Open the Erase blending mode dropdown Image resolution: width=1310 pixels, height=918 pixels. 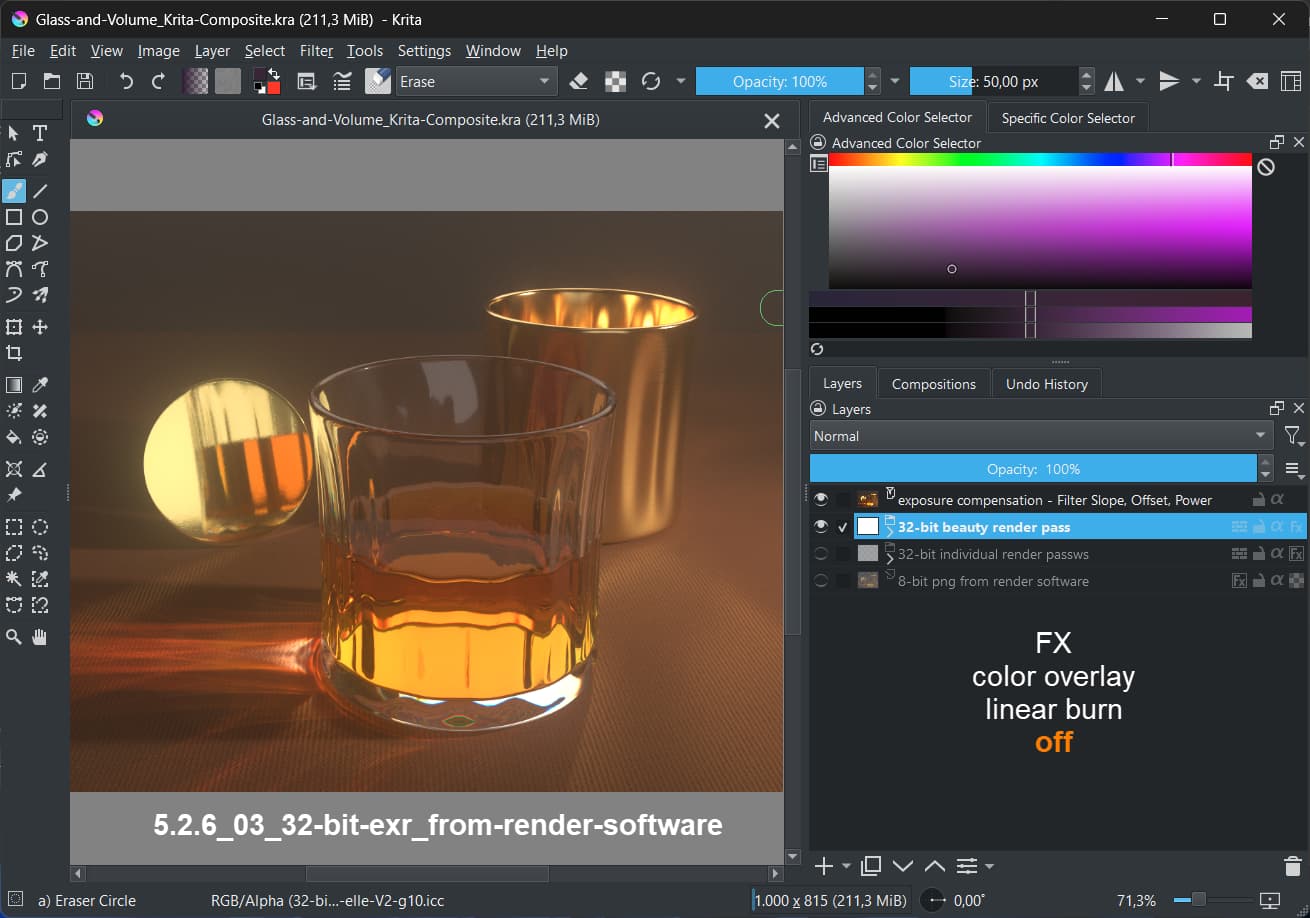pyautogui.click(x=476, y=82)
